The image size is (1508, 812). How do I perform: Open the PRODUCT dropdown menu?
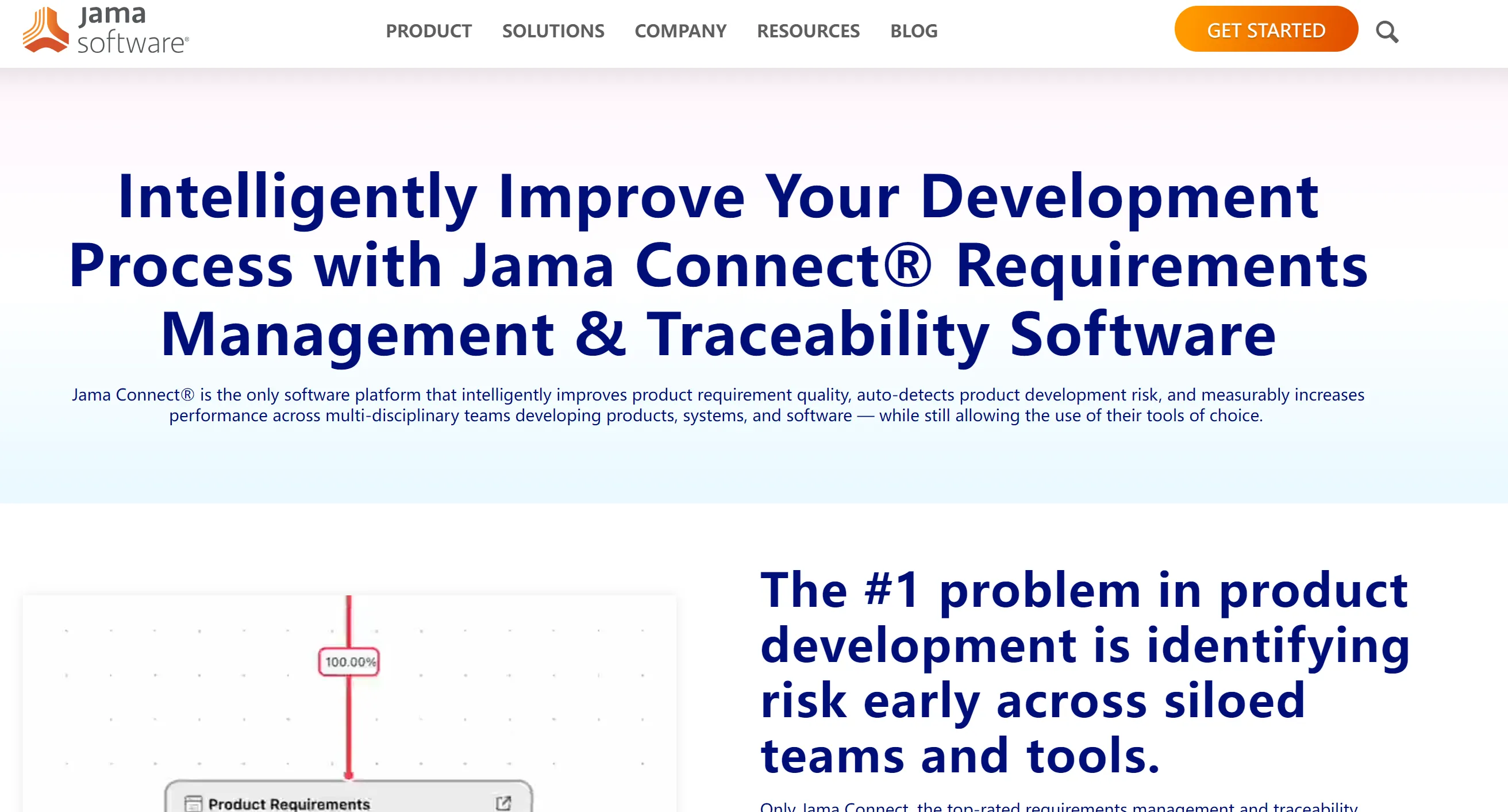click(429, 30)
